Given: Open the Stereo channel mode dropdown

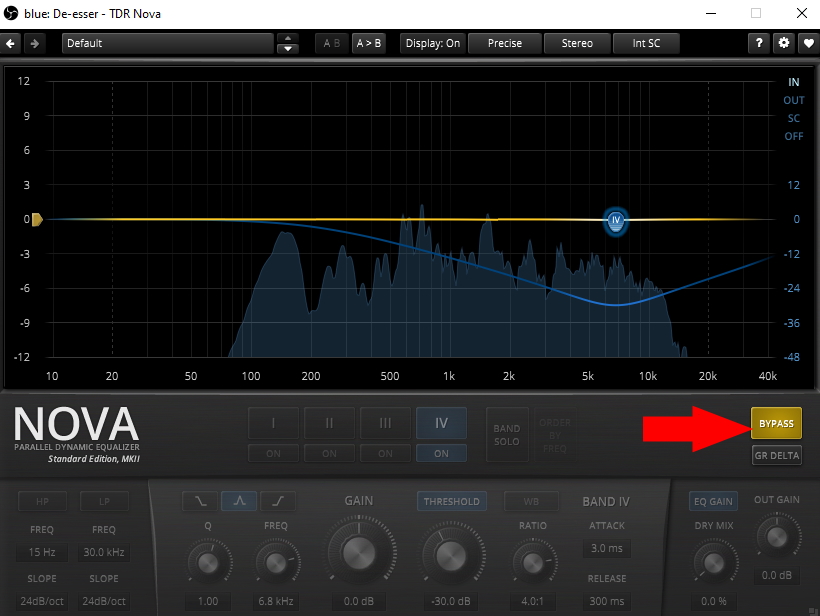Looking at the screenshot, I should 577,43.
